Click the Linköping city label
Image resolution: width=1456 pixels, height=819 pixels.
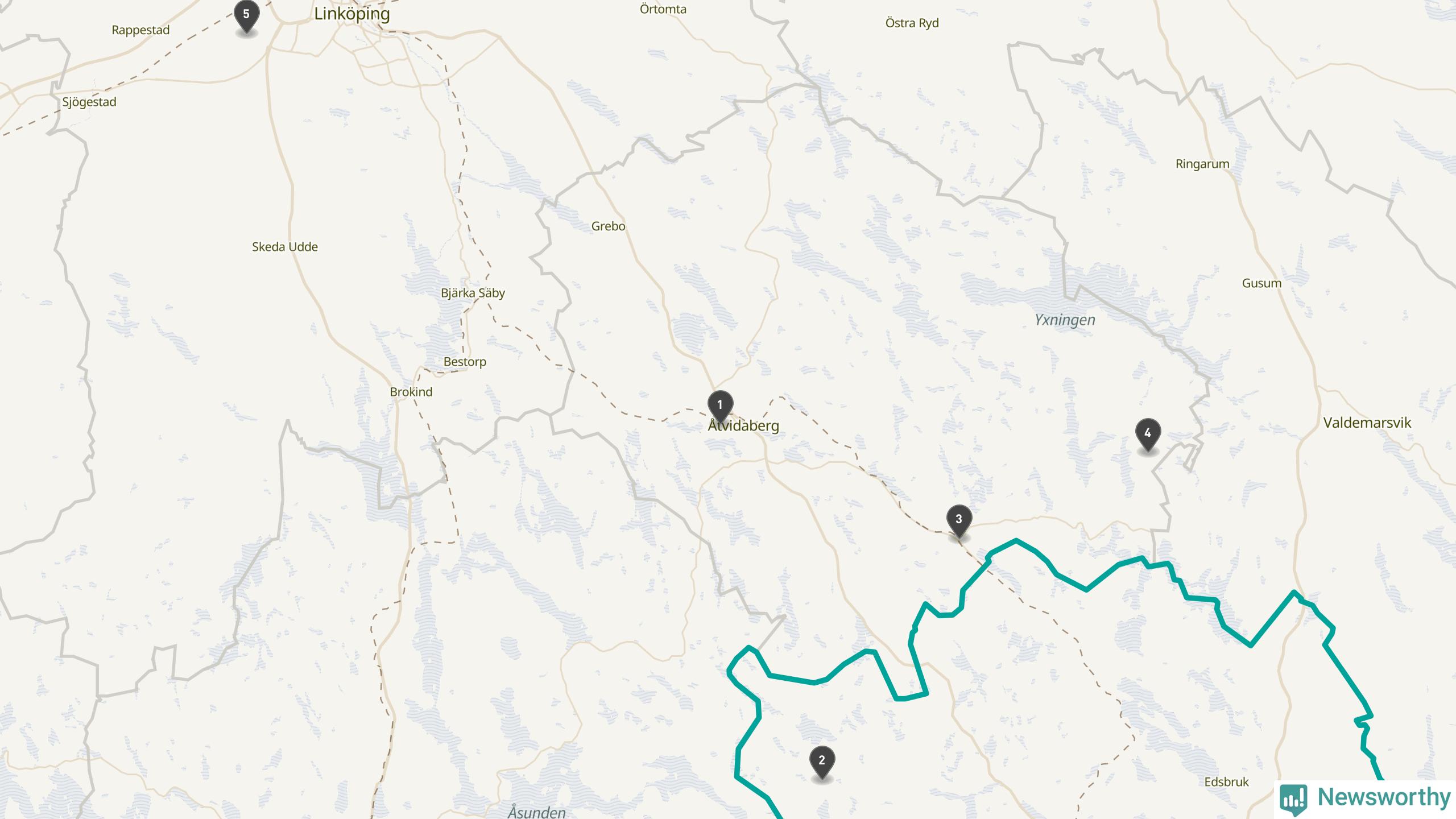352,14
